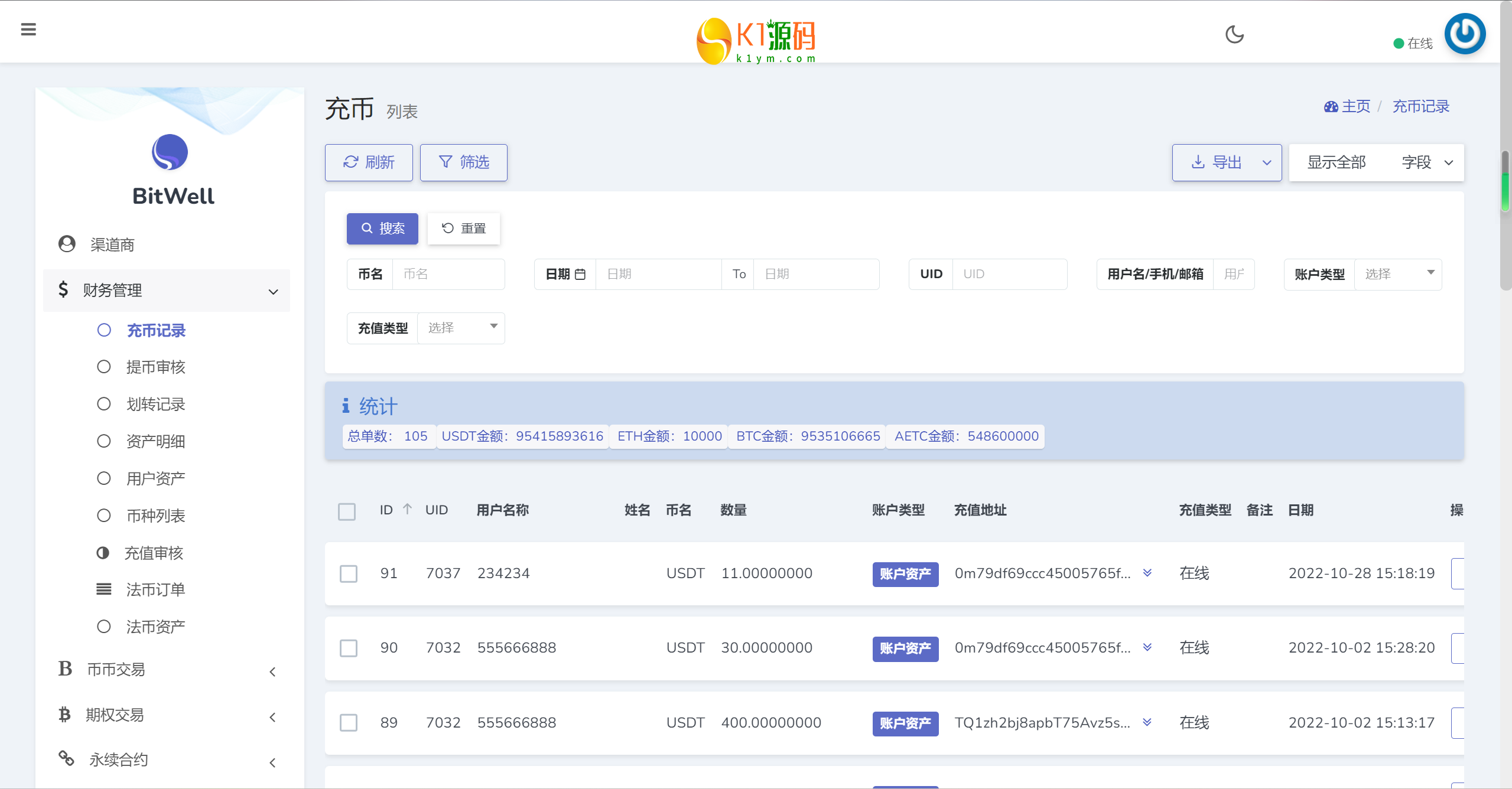
Task: Click the dark mode moon icon
Action: coord(1237,35)
